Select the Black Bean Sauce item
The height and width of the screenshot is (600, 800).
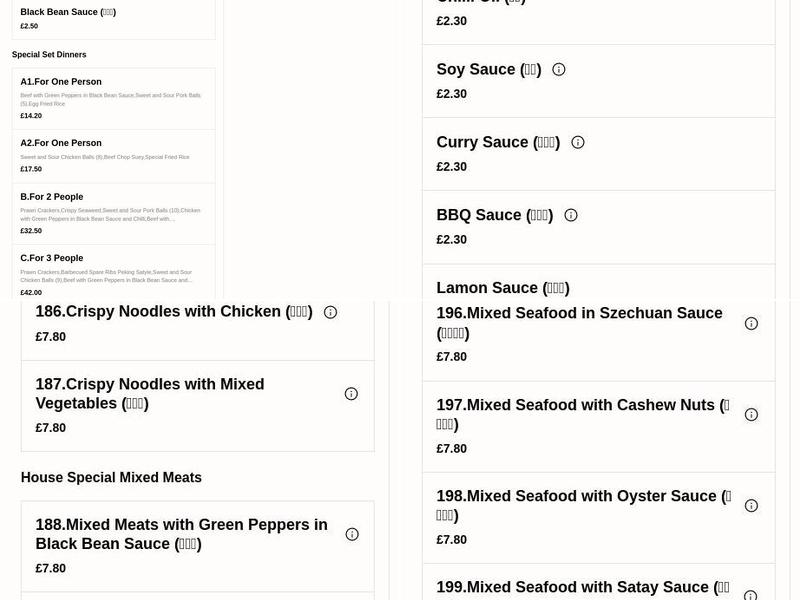113,17
